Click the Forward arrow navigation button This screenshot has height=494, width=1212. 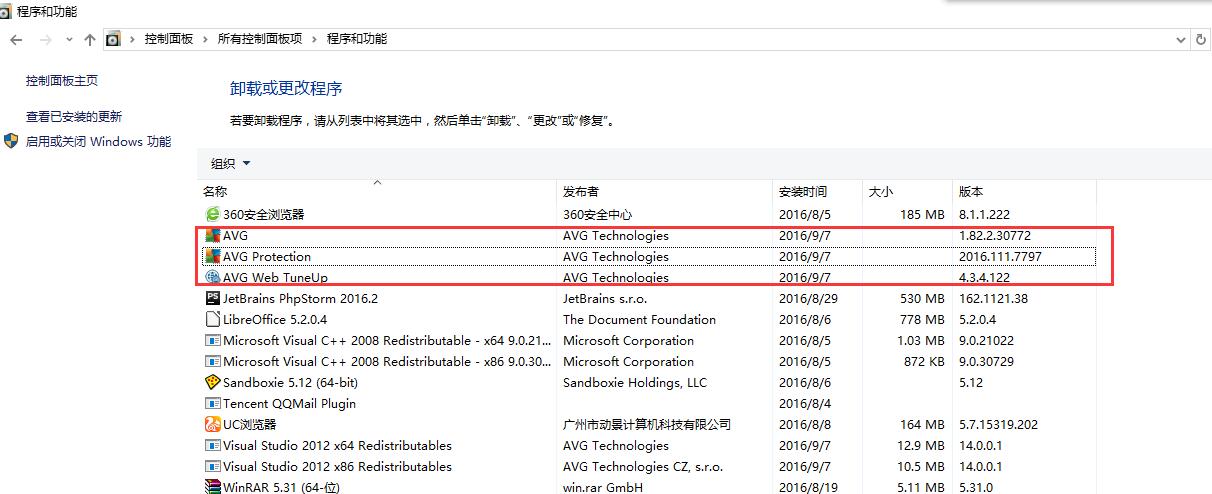point(45,39)
